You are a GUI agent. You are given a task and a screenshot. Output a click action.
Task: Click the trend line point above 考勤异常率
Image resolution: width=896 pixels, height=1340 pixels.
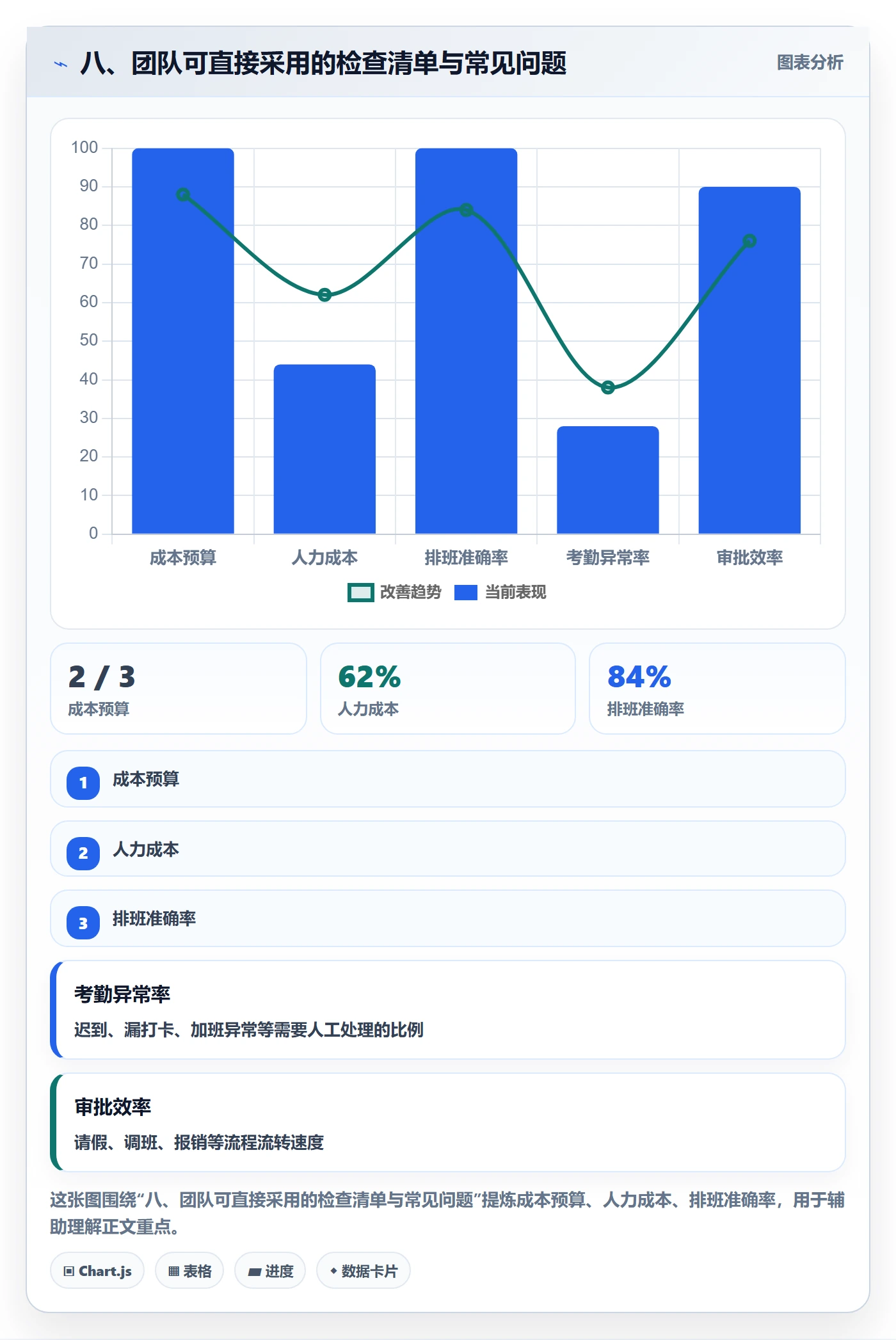(608, 387)
